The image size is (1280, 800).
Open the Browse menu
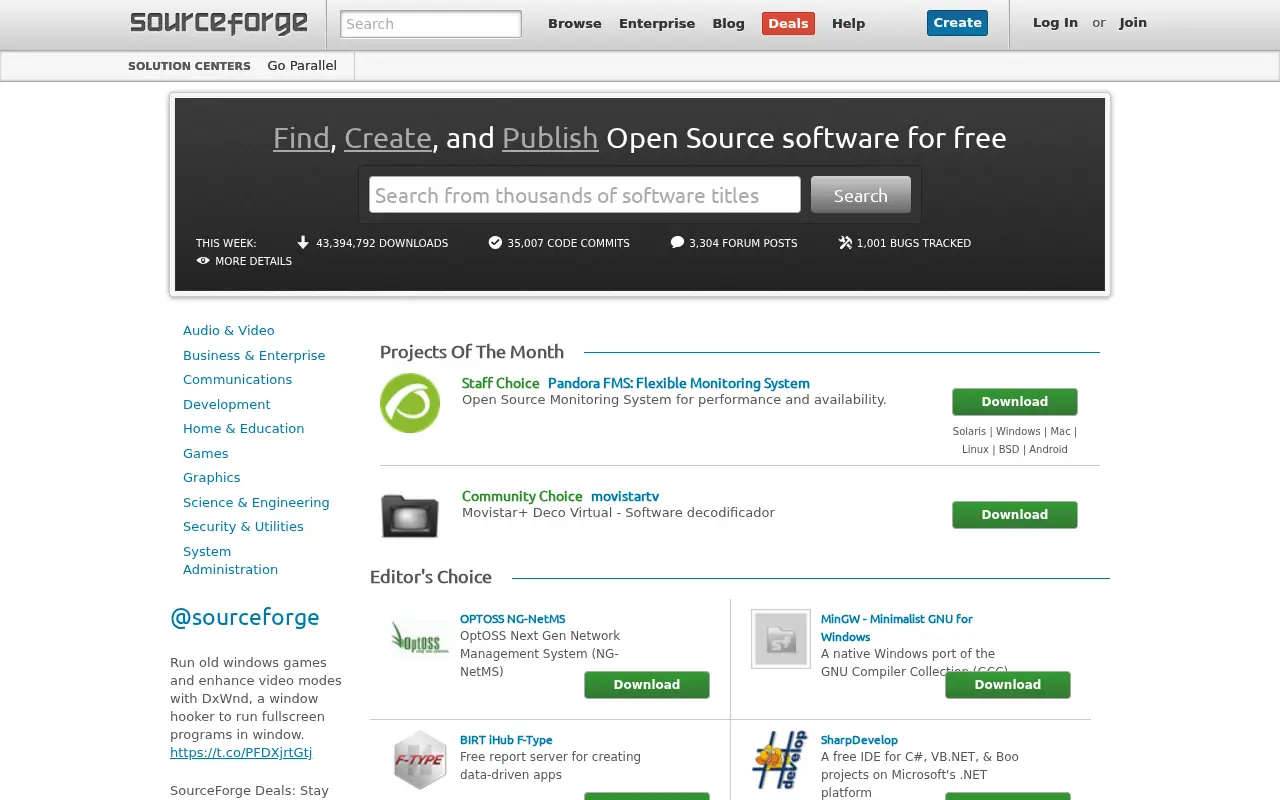(x=575, y=24)
